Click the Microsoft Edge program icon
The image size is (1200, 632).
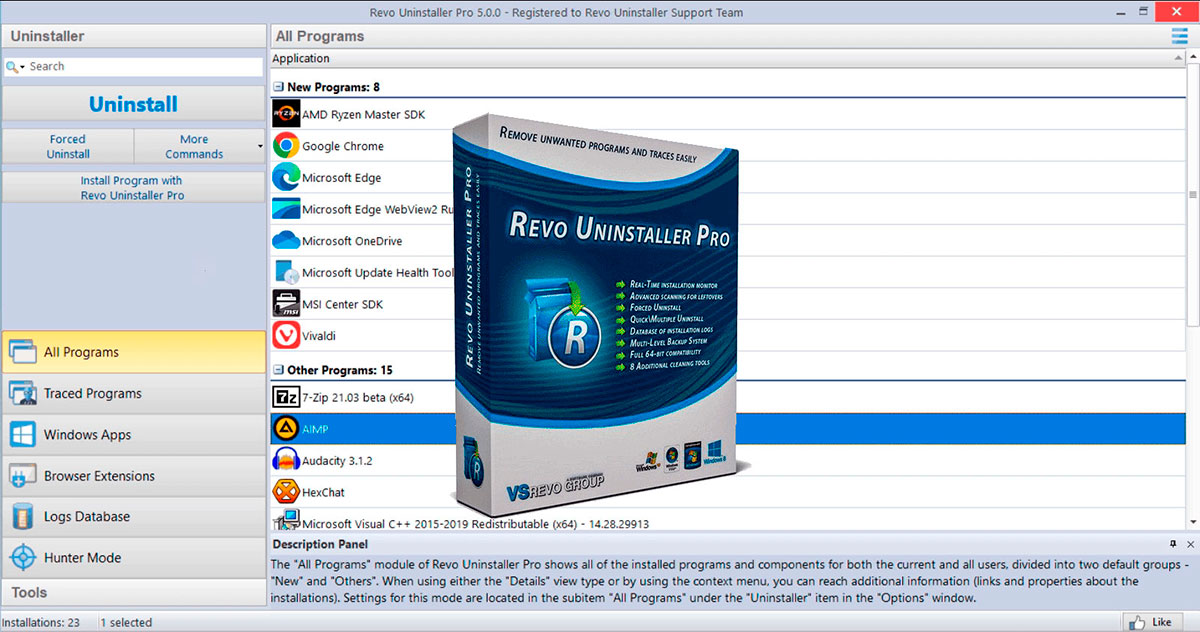286,177
